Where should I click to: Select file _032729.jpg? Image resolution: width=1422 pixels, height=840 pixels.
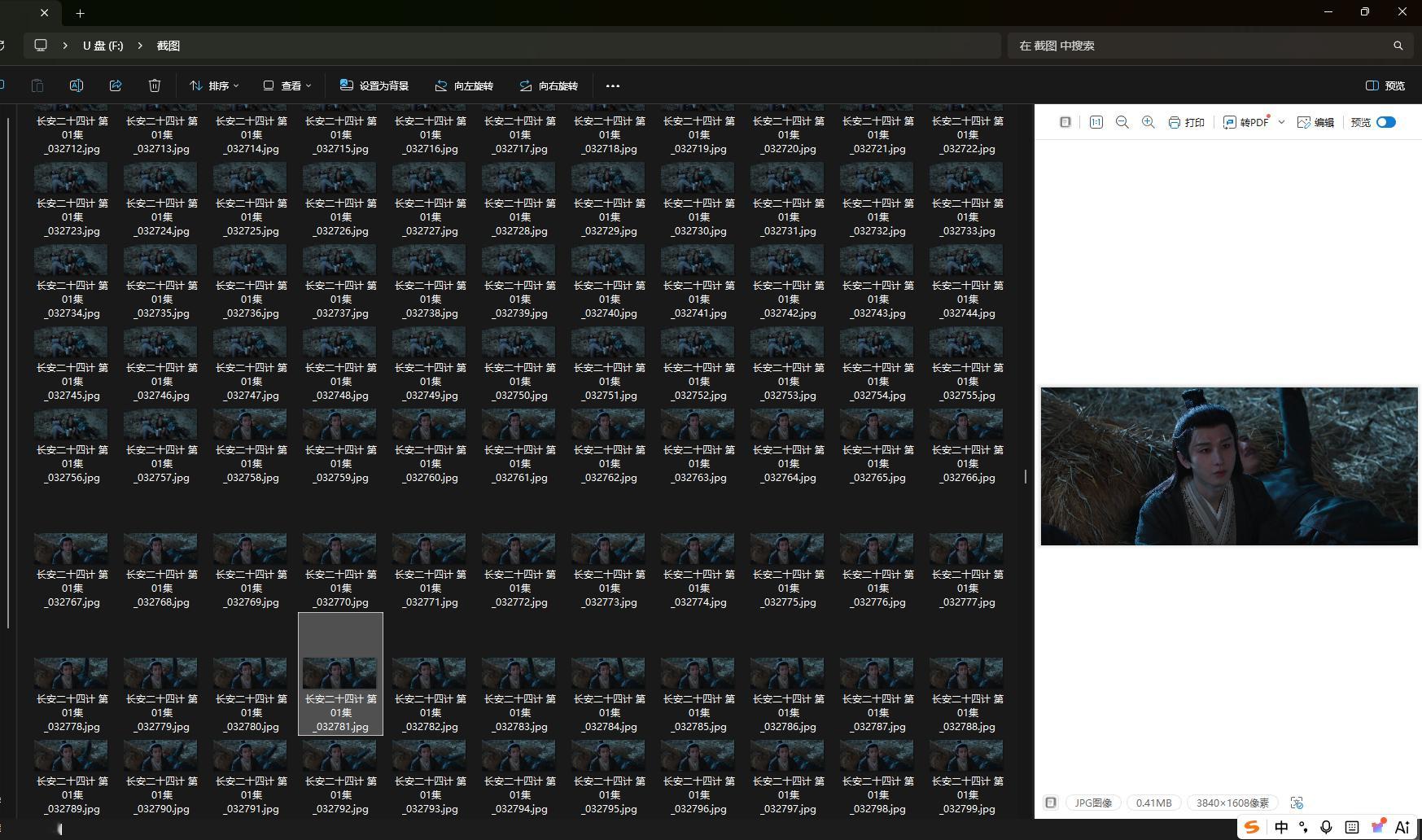(609, 199)
